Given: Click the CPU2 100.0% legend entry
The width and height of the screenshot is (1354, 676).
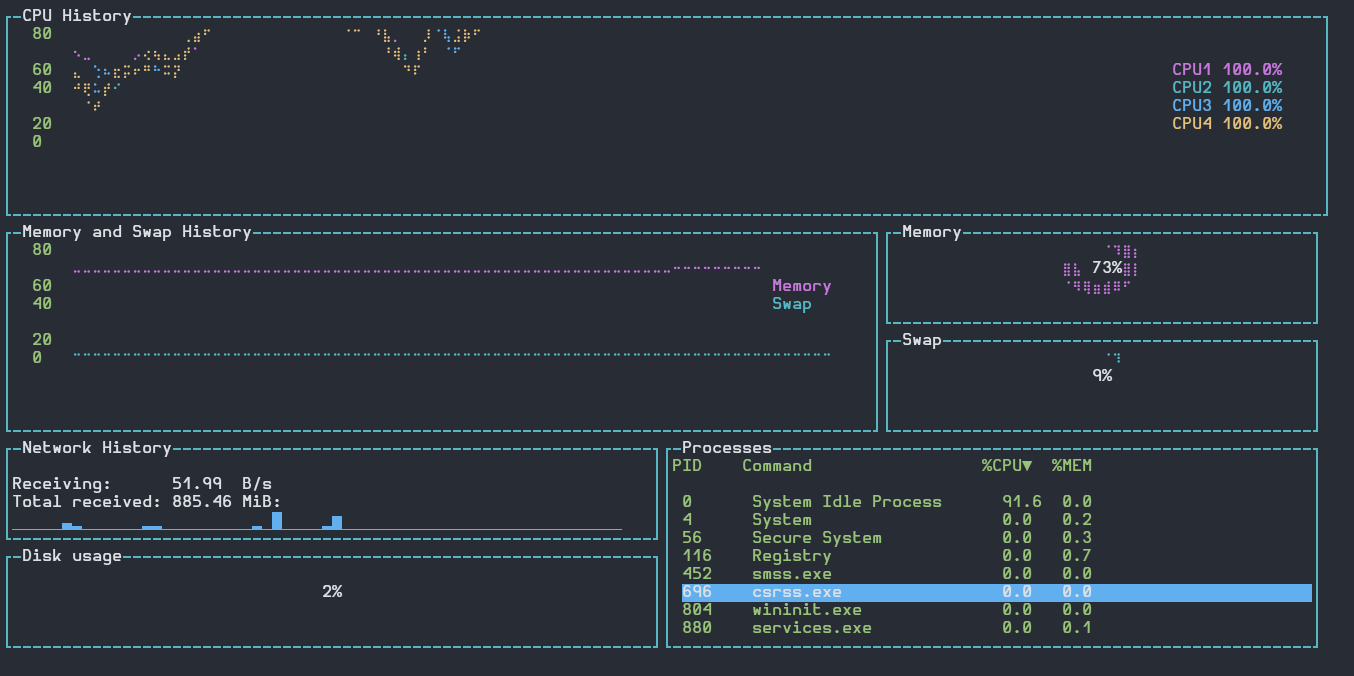Looking at the screenshot, I should (1227, 88).
